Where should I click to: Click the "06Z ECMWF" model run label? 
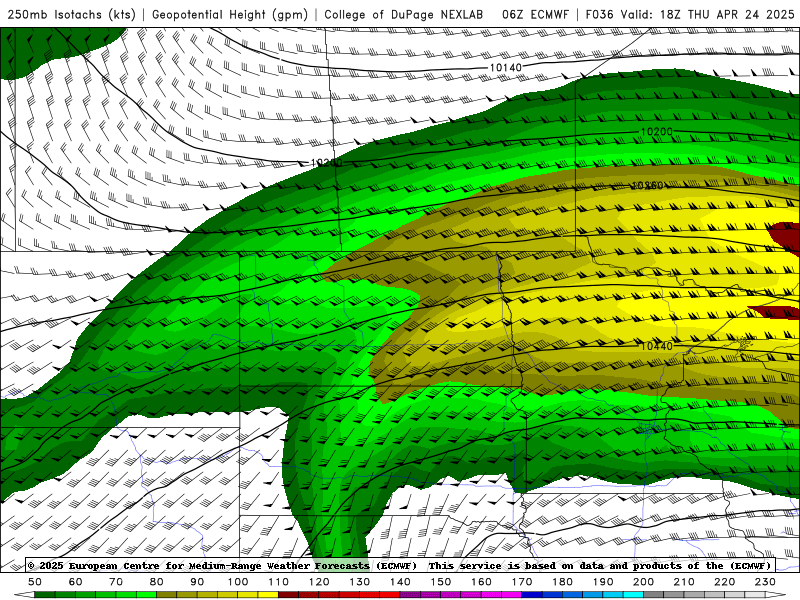[535, 14]
